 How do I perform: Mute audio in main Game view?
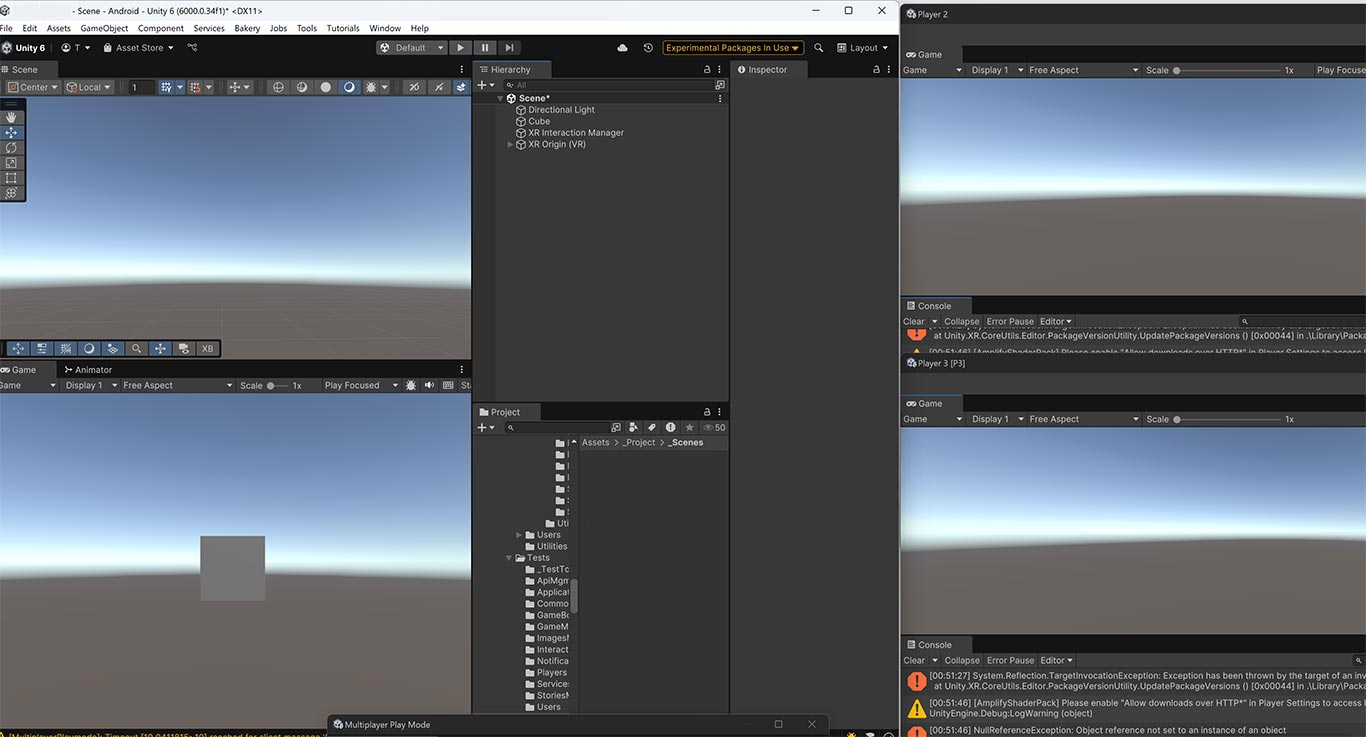point(429,385)
